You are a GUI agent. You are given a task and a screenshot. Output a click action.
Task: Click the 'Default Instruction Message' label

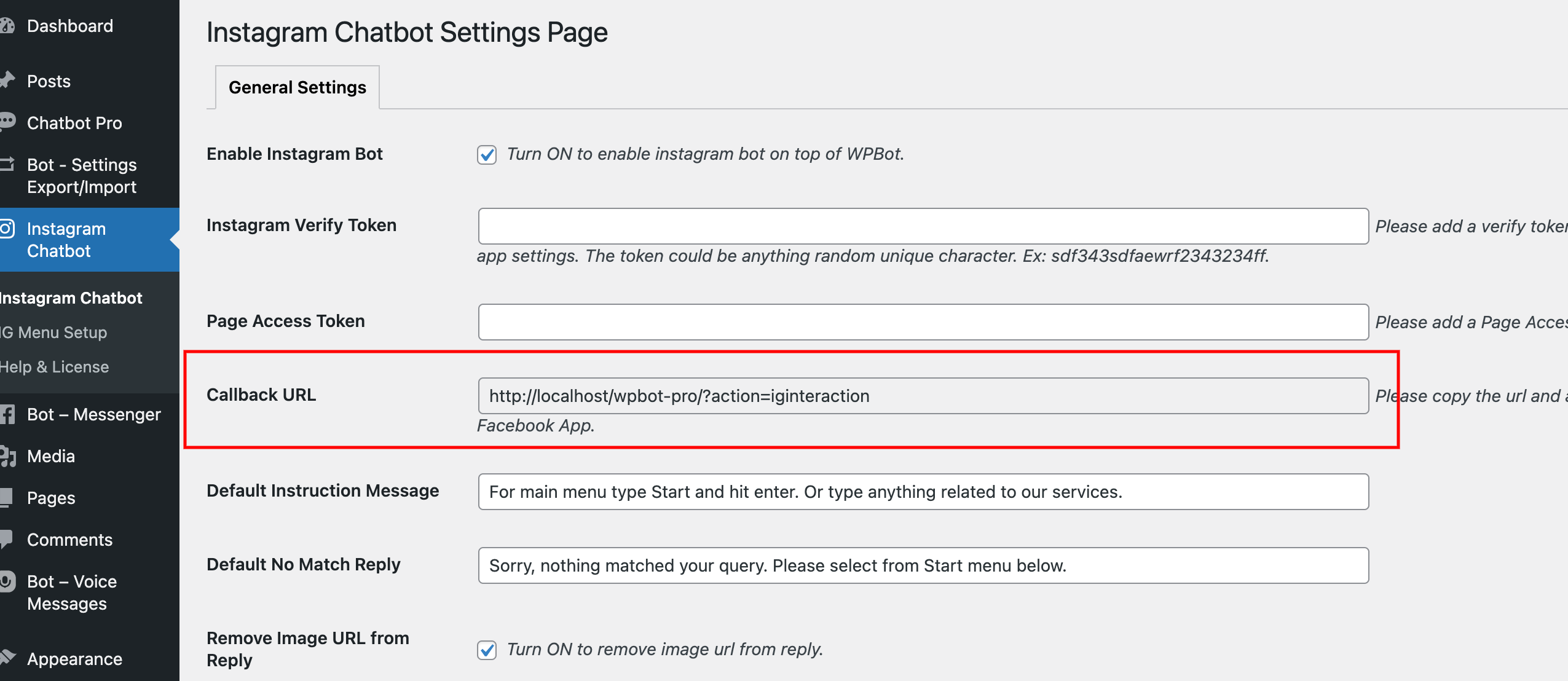pos(323,490)
